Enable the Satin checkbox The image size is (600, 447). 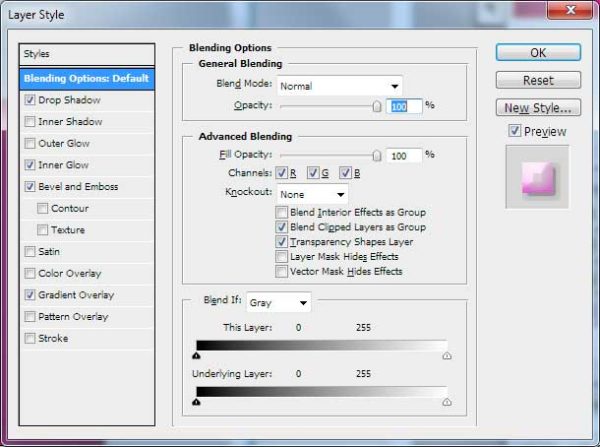(x=29, y=252)
